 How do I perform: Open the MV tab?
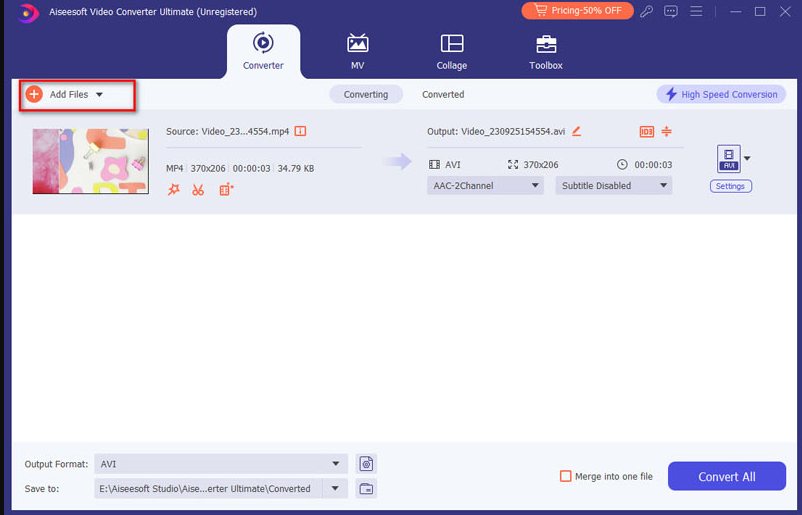[x=358, y=51]
